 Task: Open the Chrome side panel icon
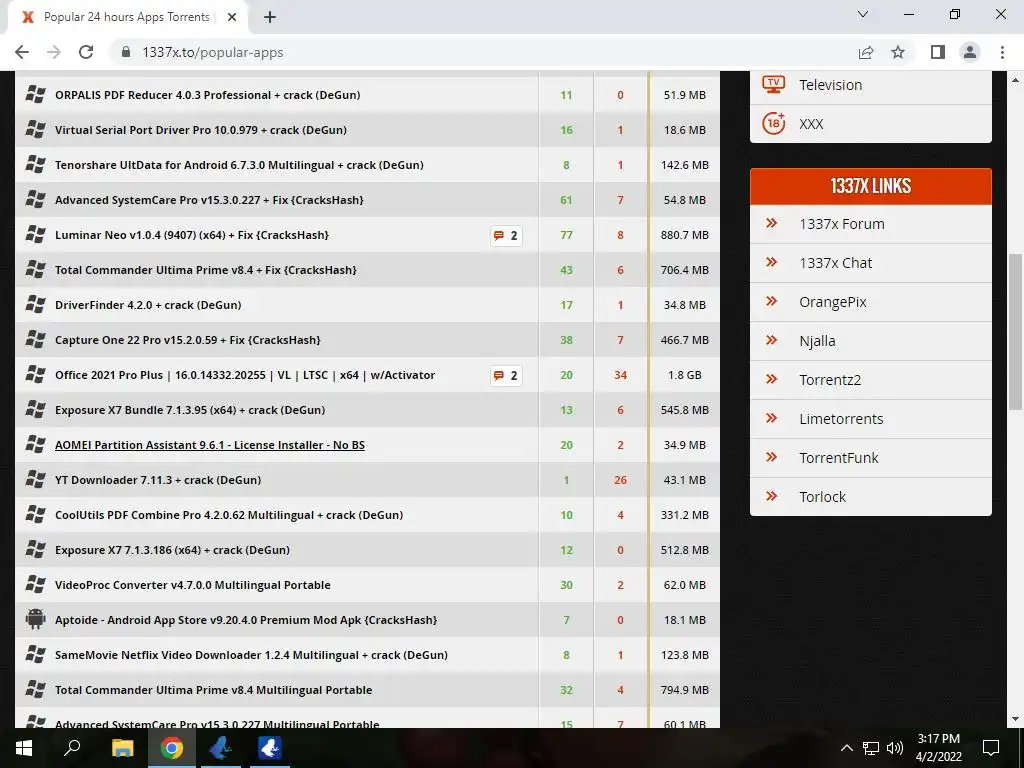pyautogui.click(x=938, y=52)
